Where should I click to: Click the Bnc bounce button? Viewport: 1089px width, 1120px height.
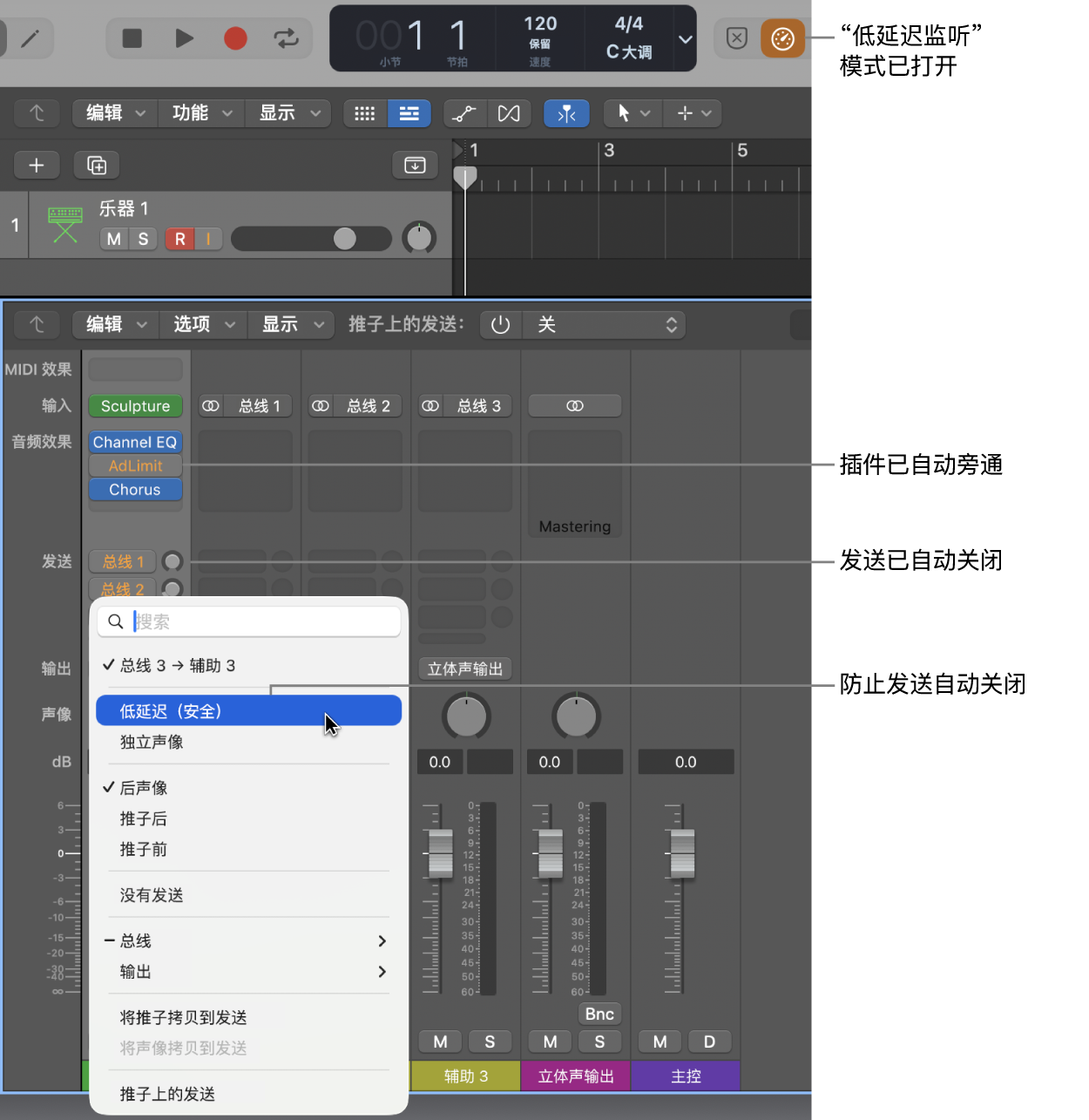tap(599, 1014)
